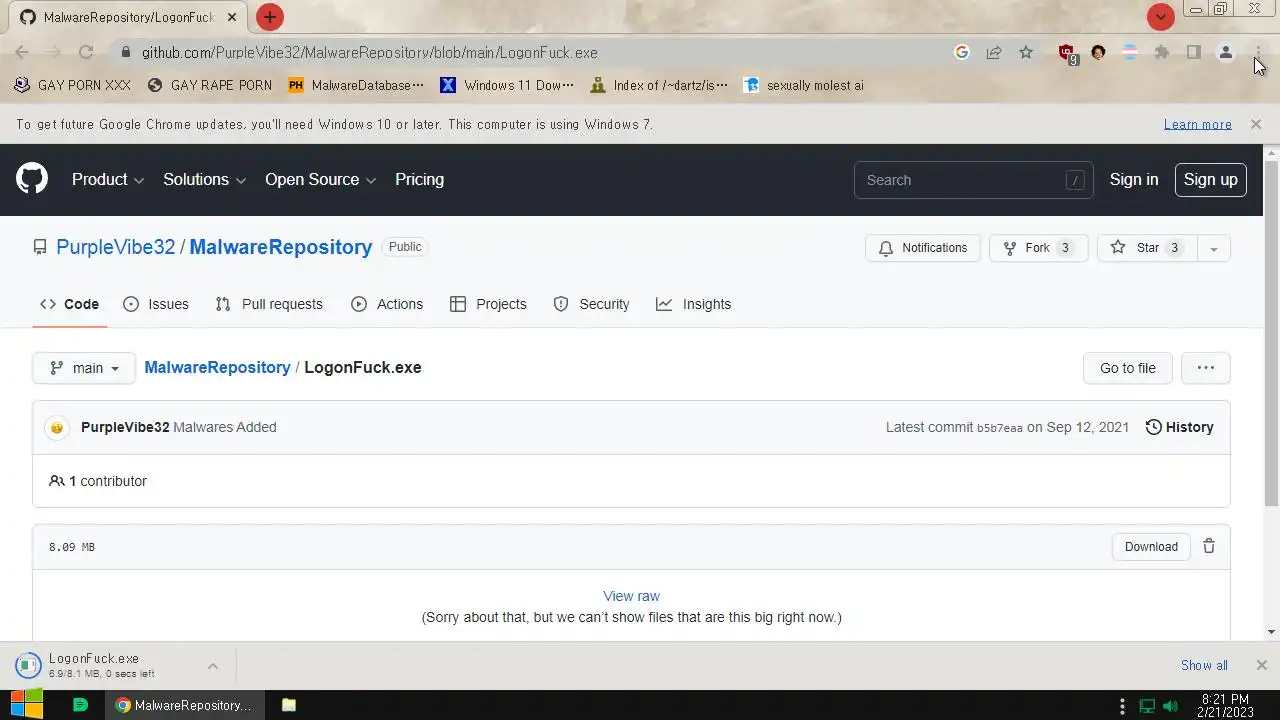
Task: Click the View raw link
Action: 631,596
